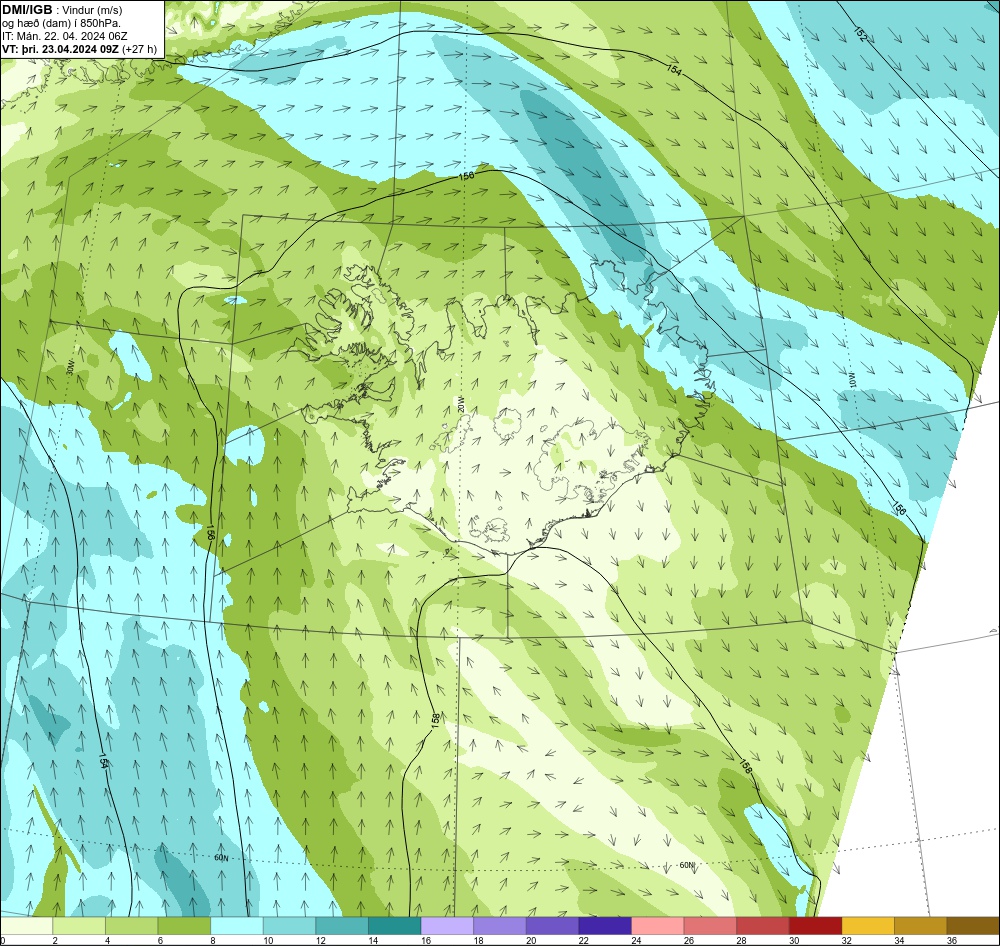1000x946 pixels.
Task: Click the 'og hæð (dam) í 850hPa.' line
Action: click(x=61, y=23)
